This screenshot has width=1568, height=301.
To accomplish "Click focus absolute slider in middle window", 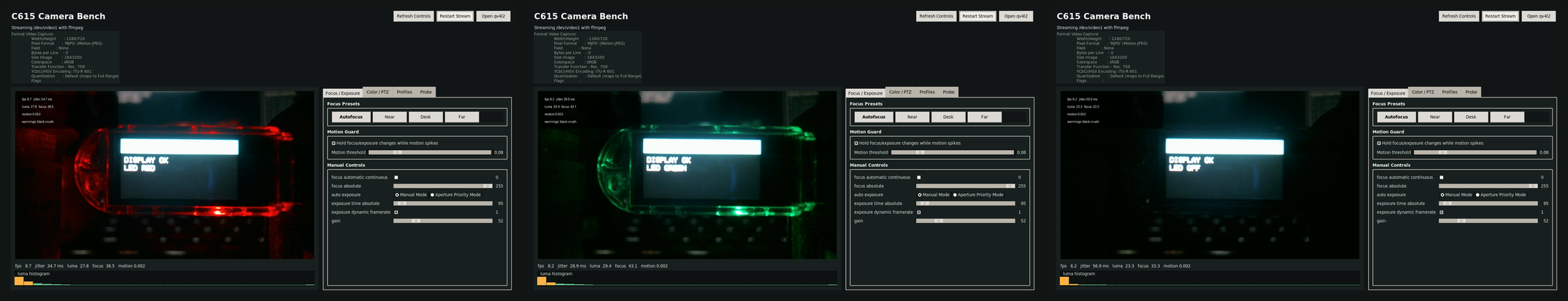I will click(x=966, y=186).
